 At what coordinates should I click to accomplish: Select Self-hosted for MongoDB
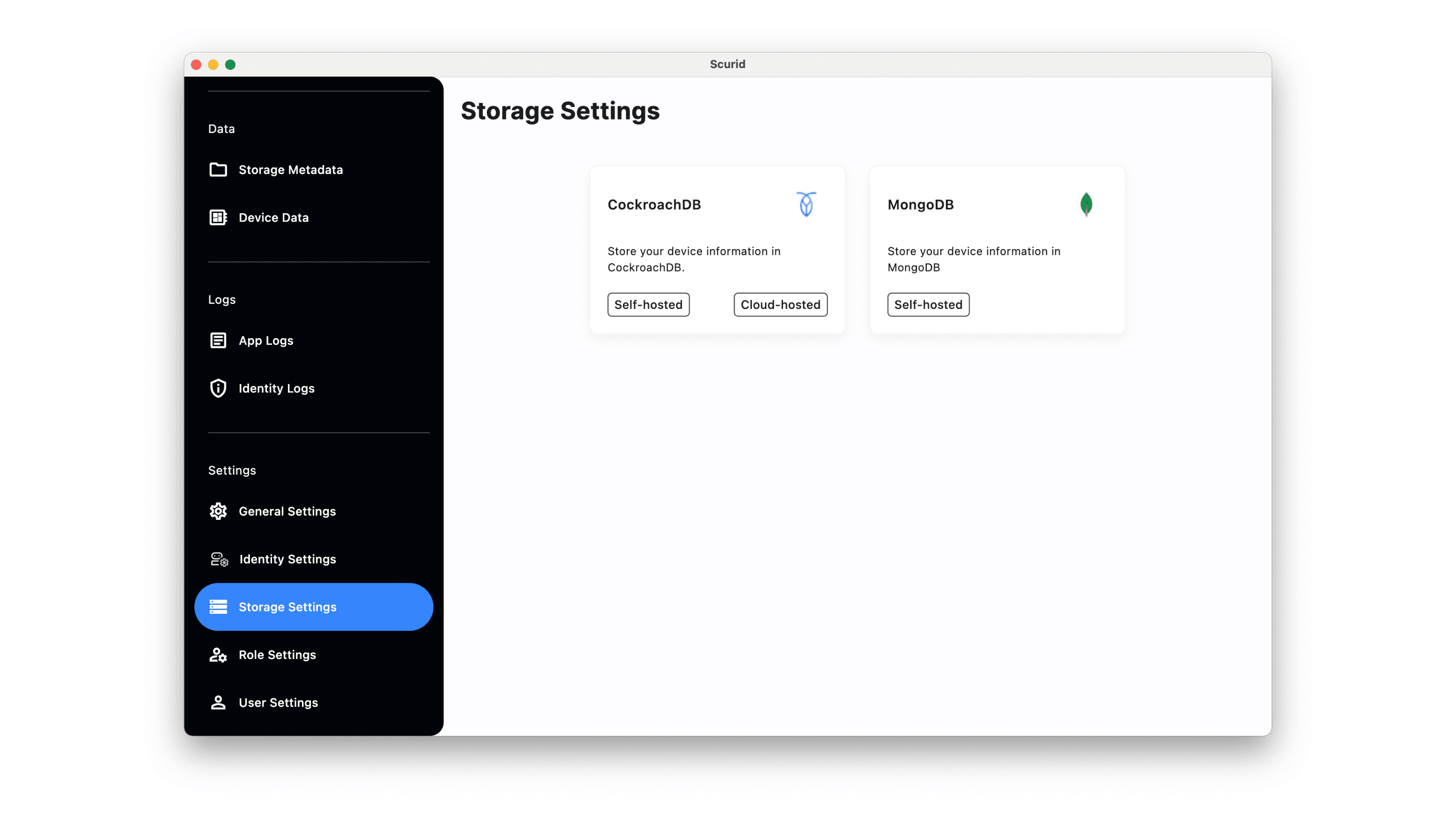[928, 305]
